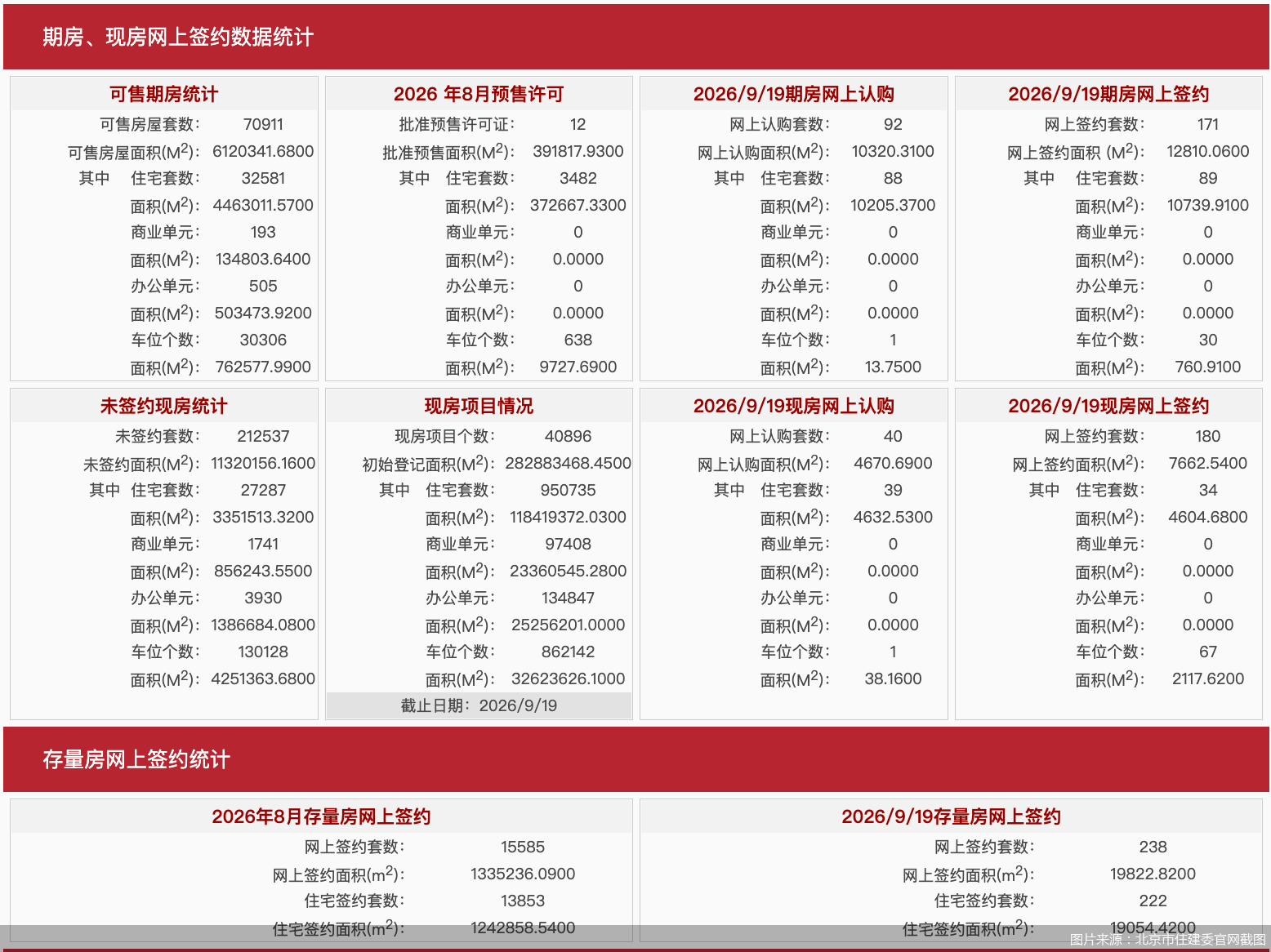Click the value 12810.0600 signed area
The image size is (1271, 952).
point(1208,151)
